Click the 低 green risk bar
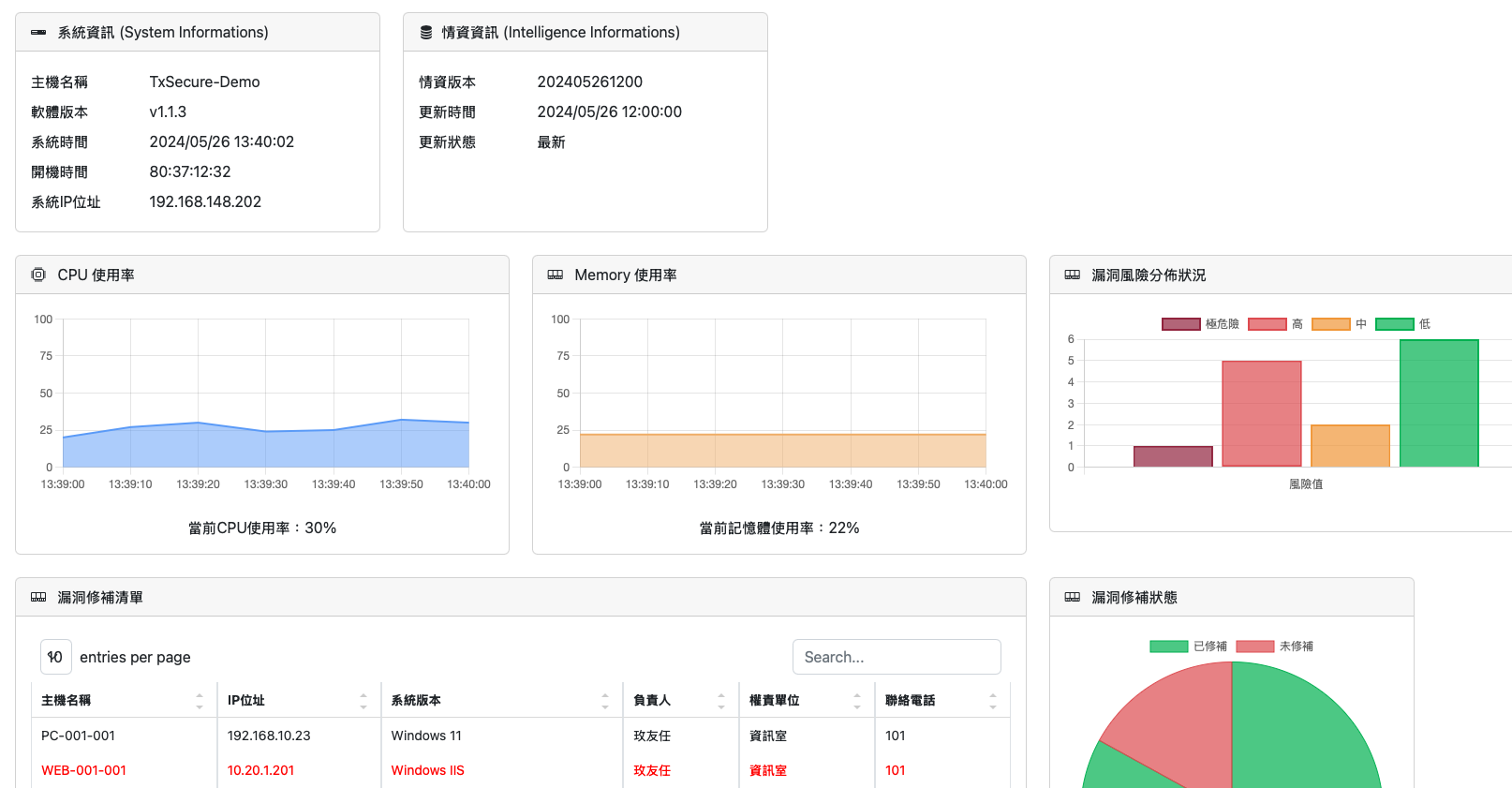The image size is (1512, 788). pos(1439,403)
